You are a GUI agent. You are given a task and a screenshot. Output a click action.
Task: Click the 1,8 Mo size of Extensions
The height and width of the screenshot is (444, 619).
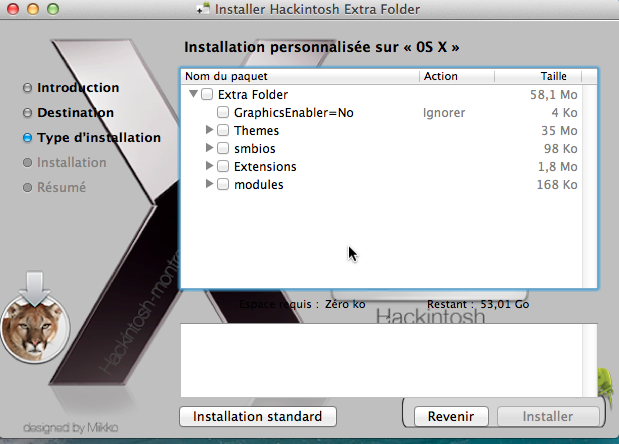[557, 167]
